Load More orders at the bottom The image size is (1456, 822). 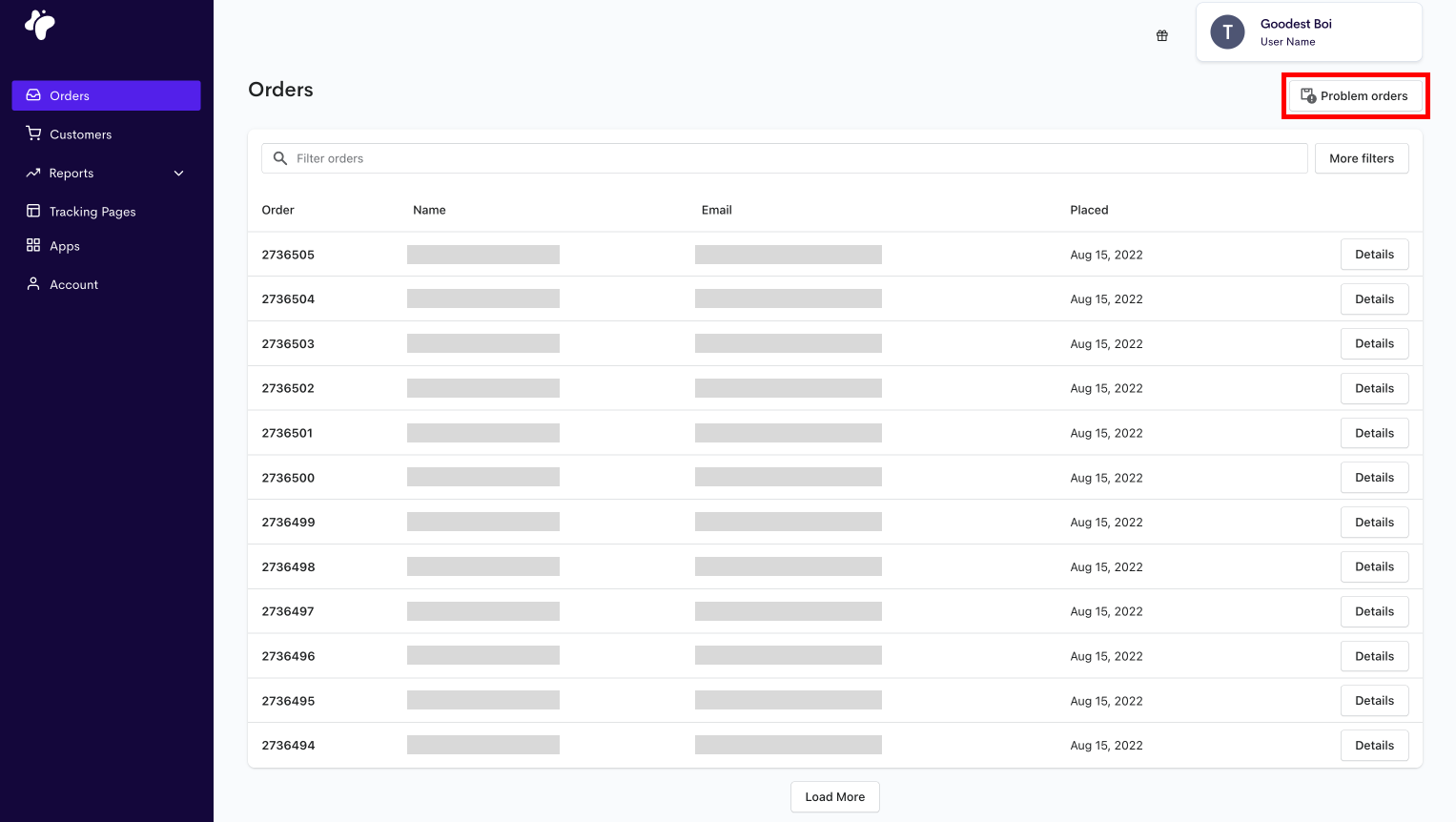coord(834,797)
